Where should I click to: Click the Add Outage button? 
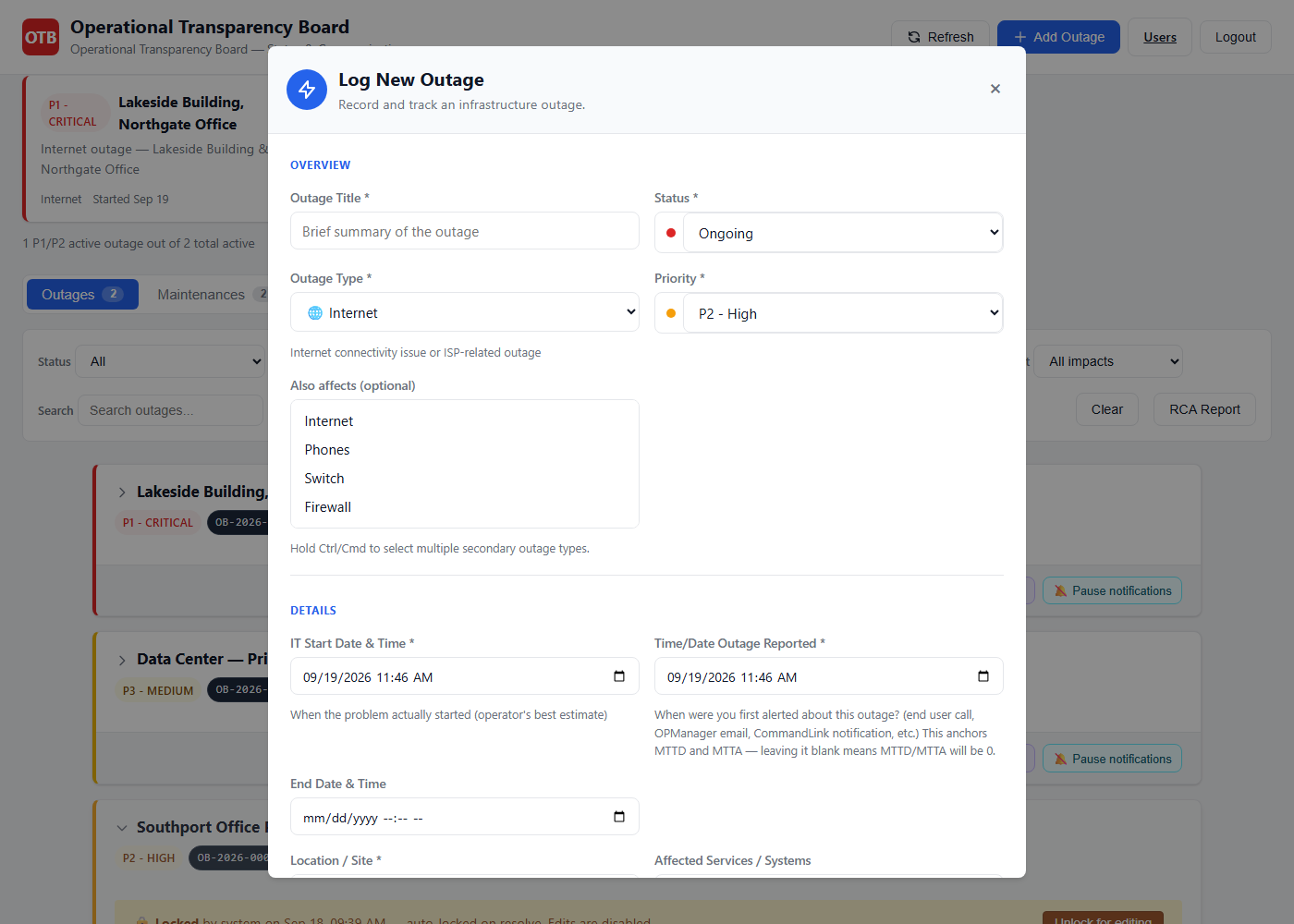[x=1058, y=37]
